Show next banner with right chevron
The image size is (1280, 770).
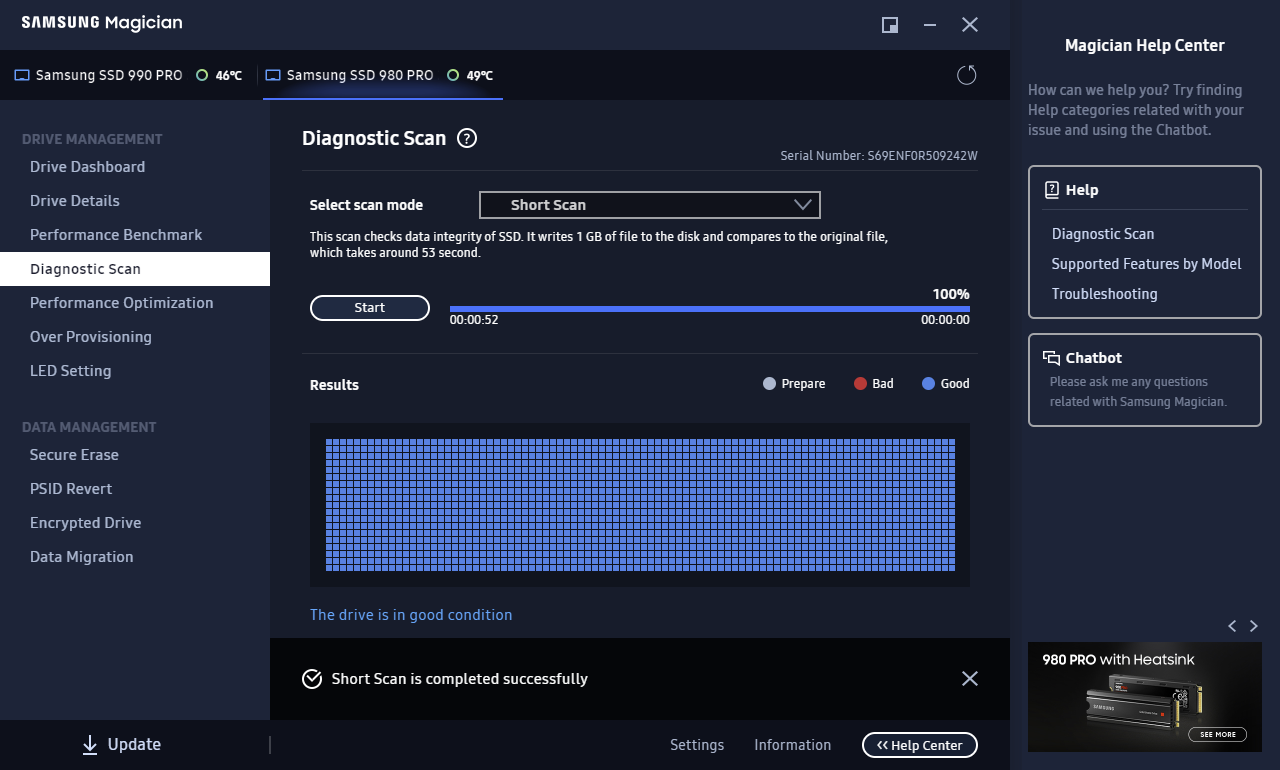1254,626
